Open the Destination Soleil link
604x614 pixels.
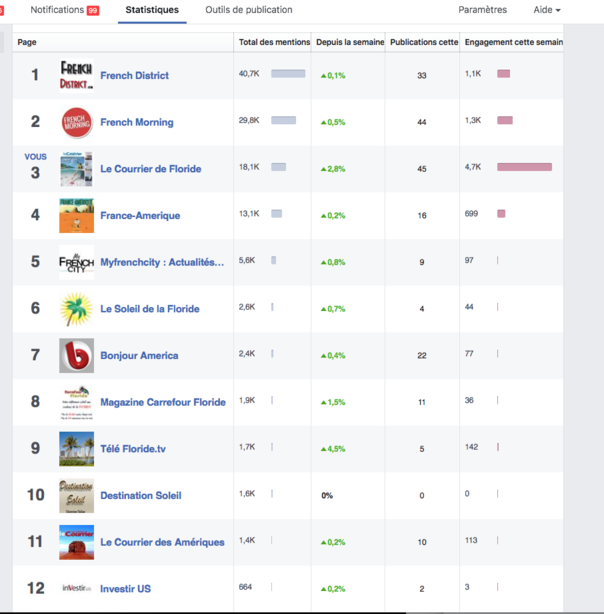(x=141, y=495)
